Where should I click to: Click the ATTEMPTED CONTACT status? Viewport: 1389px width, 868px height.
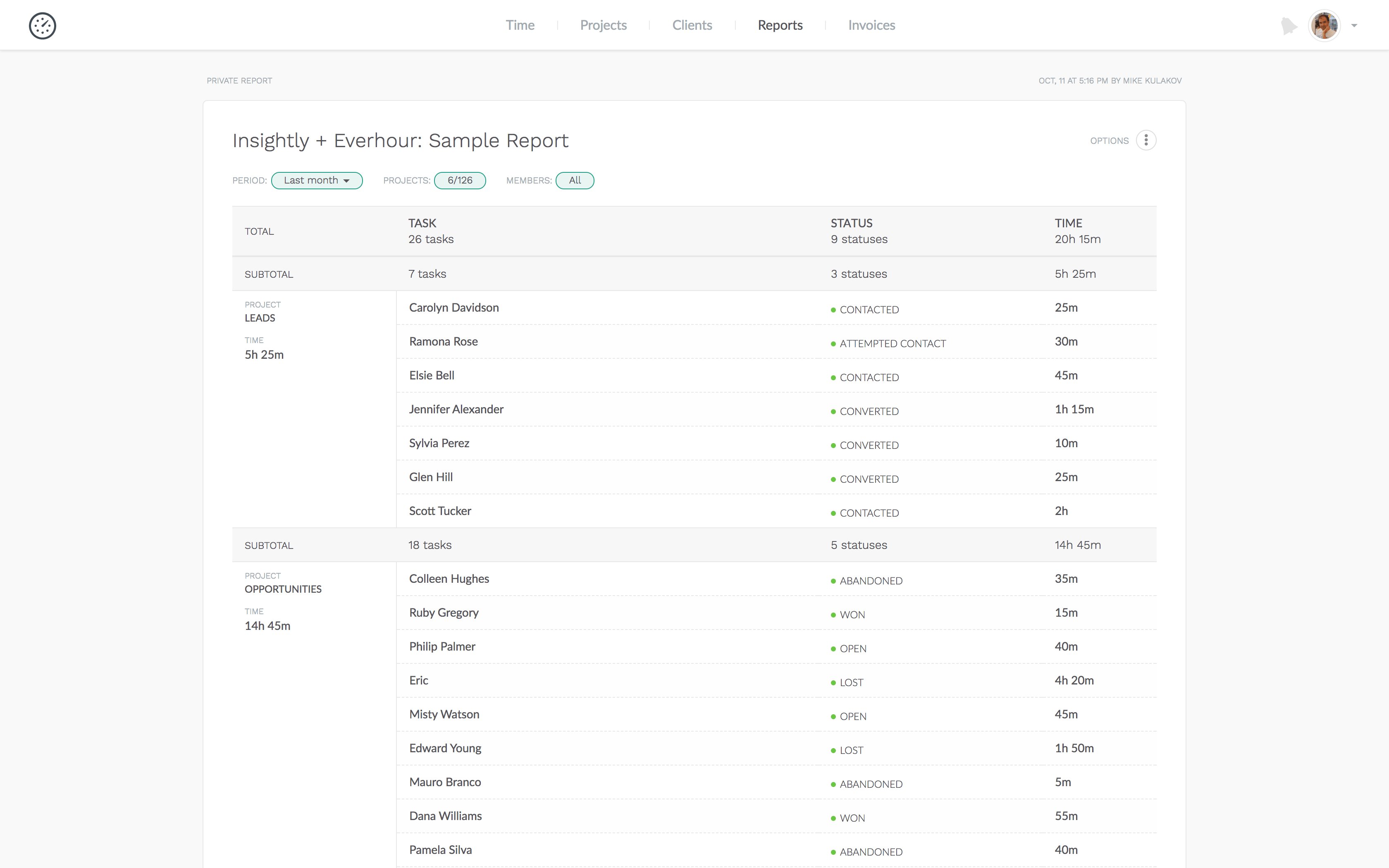pos(888,344)
